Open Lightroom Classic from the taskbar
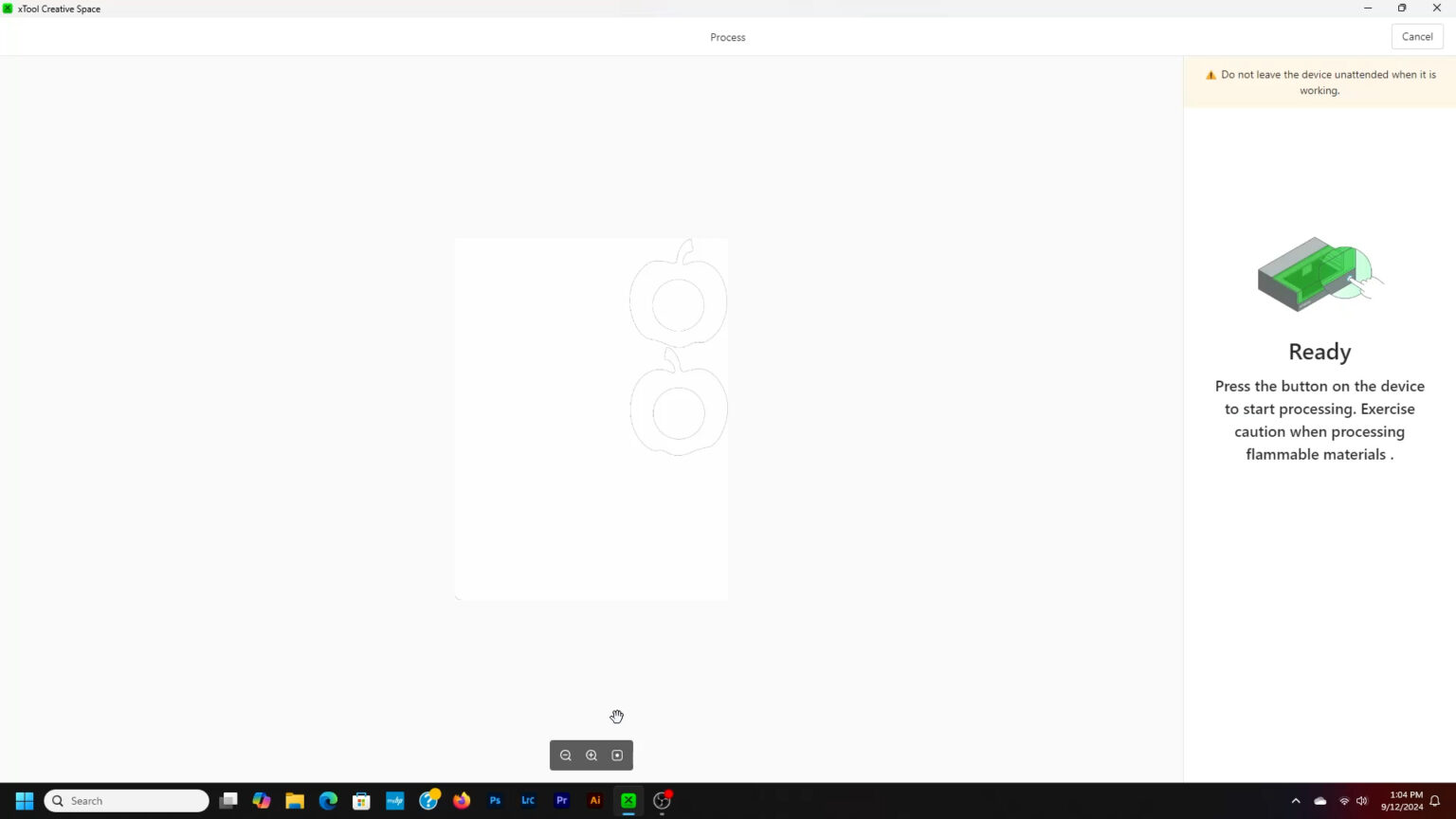The height and width of the screenshot is (819, 1456). point(528,801)
